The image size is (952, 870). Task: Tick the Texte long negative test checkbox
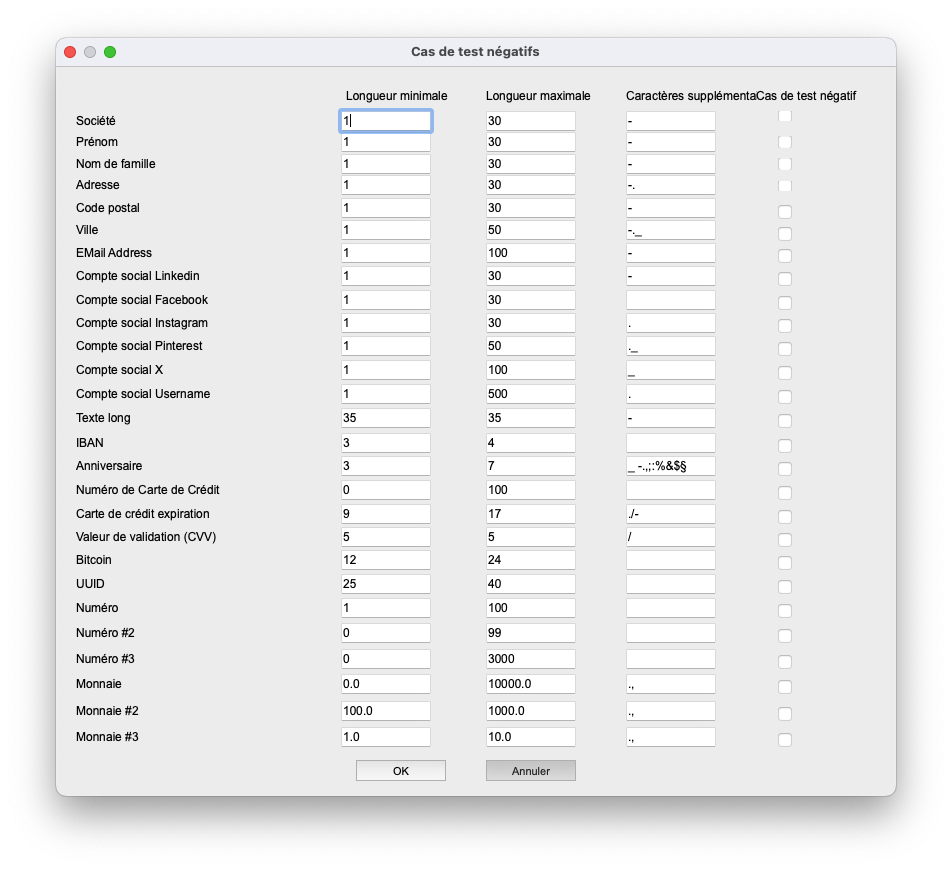[785, 421]
